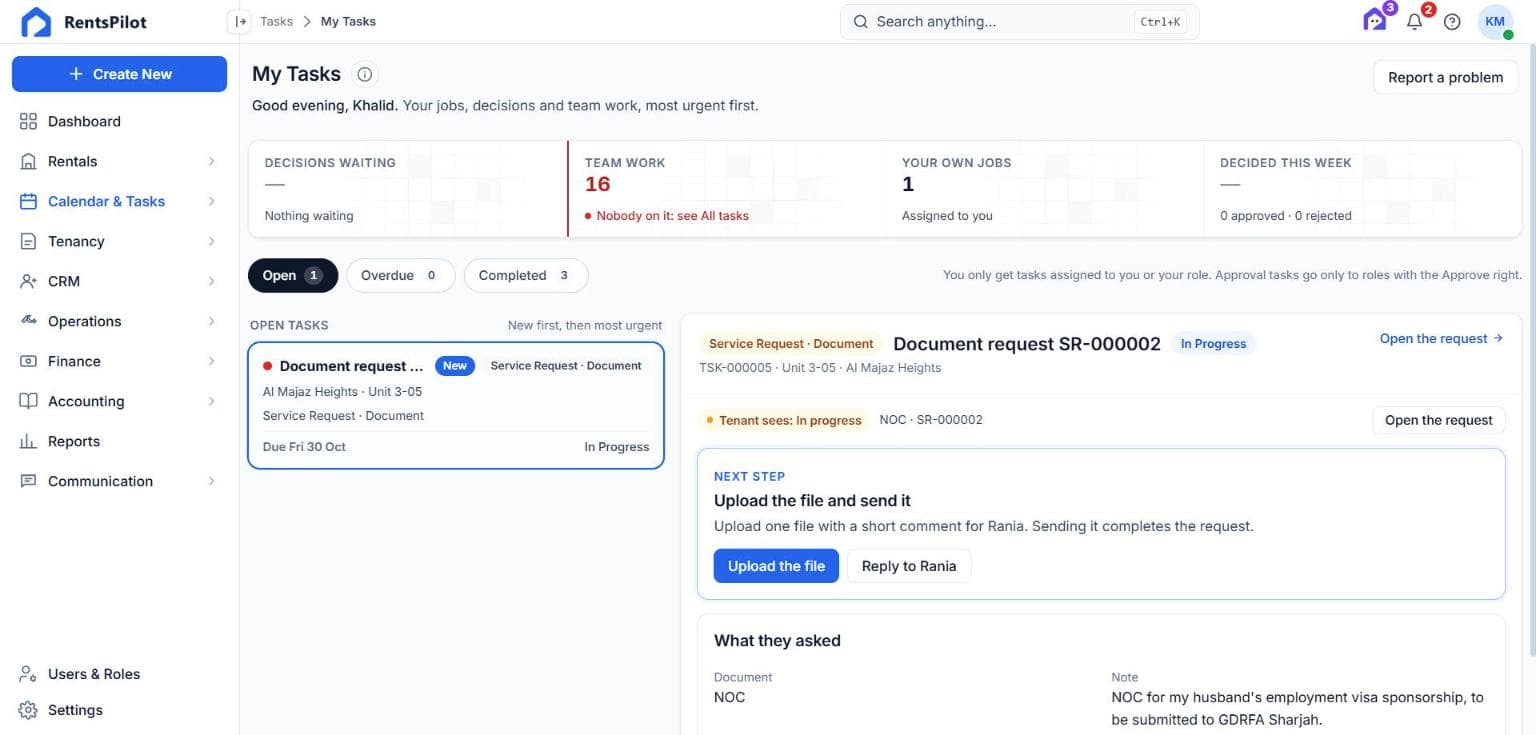Image resolution: width=1536 pixels, height=735 pixels.
Task: Click the Finance cash icon
Action: pyautogui.click(x=28, y=361)
